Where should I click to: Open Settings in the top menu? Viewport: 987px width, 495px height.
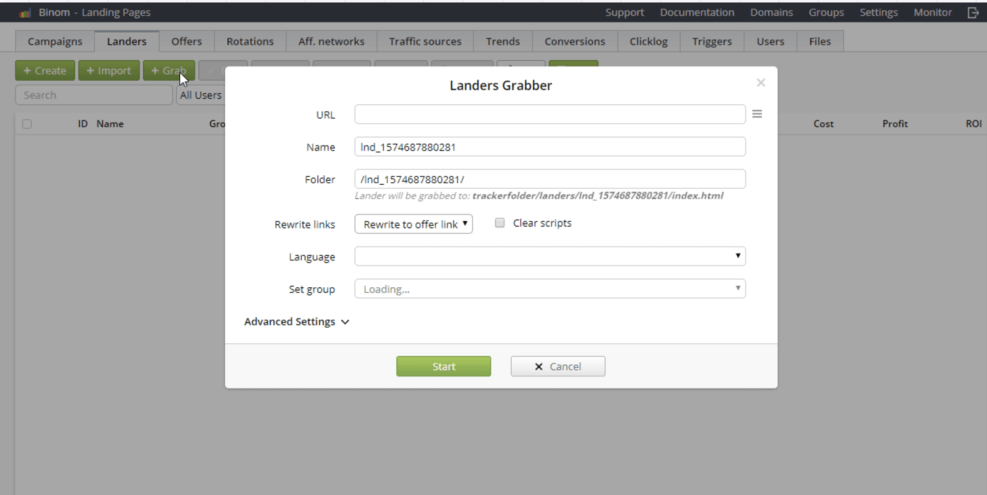click(x=878, y=13)
